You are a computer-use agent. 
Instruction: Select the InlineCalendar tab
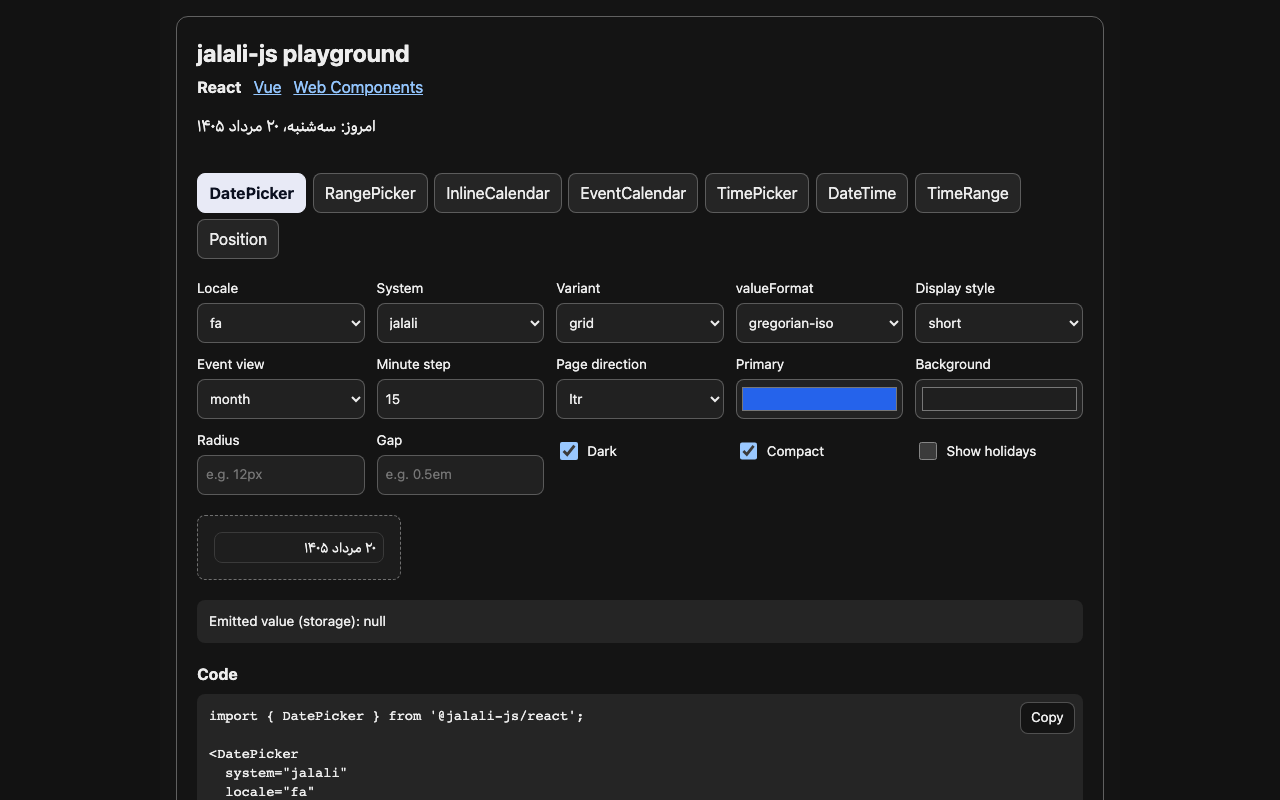[x=498, y=193]
